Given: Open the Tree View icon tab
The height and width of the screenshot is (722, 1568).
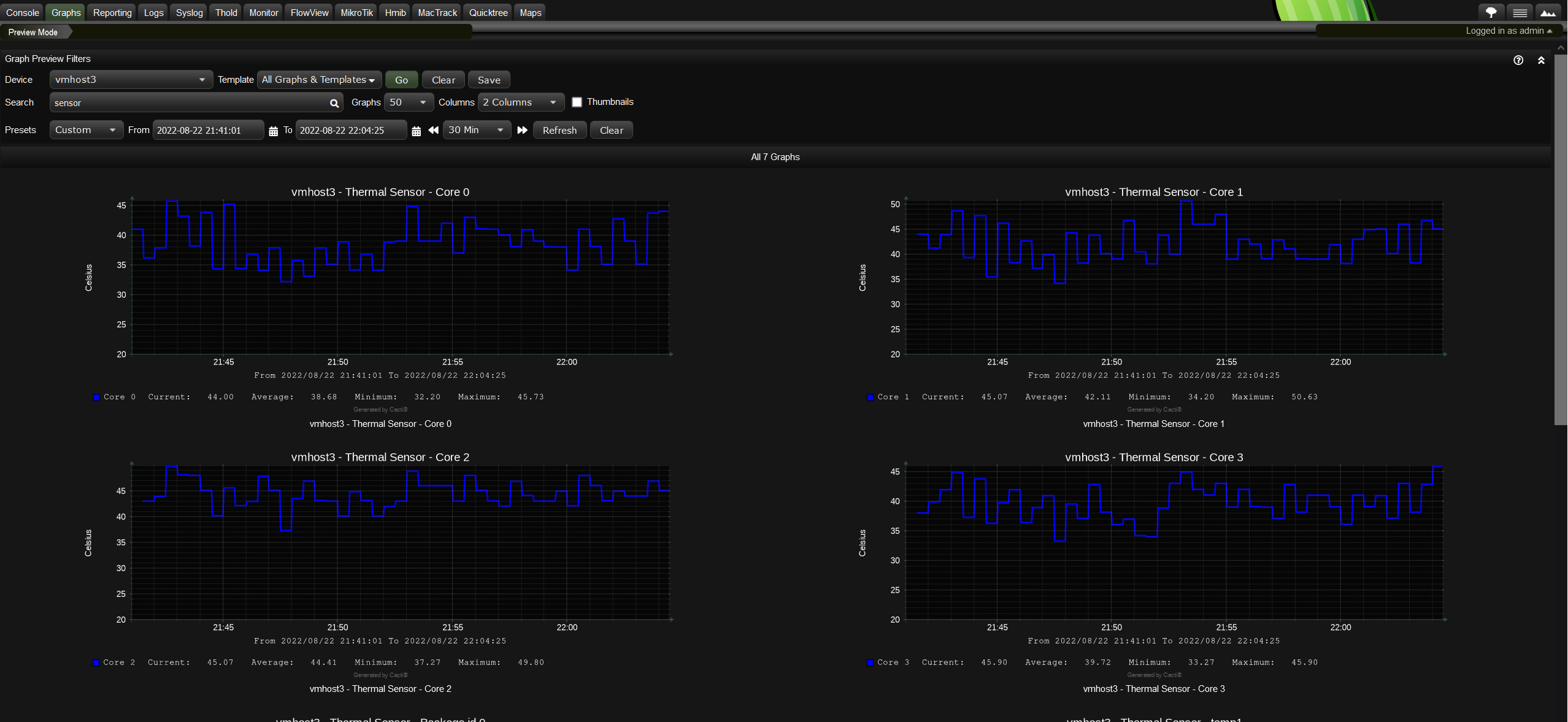Looking at the screenshot, I should tap(1491, 12).
